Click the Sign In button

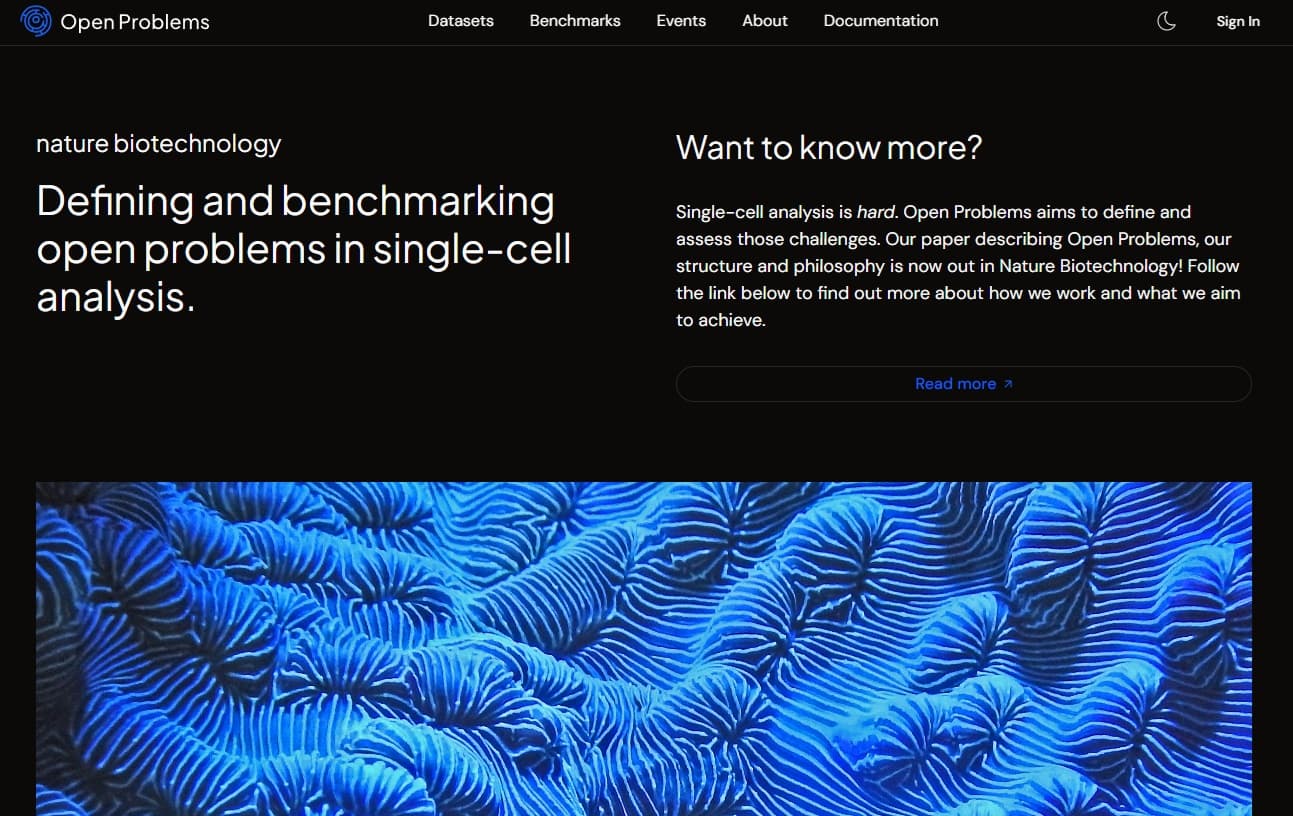pos(1237,21)
